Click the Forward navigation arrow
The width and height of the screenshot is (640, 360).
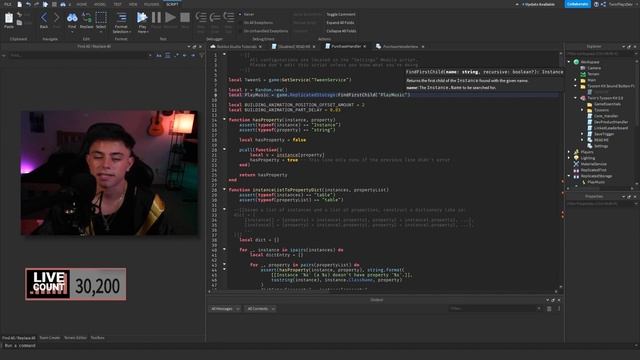[57, 18]
